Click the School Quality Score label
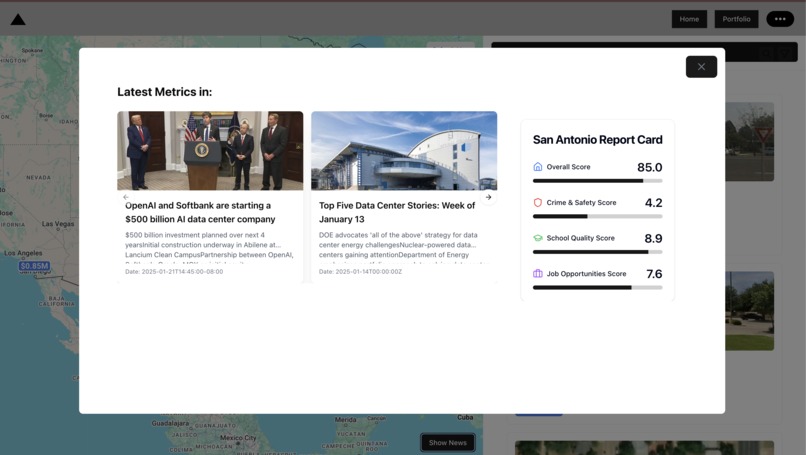The width and height of the screenshot is (806, 455). [580, 238]
